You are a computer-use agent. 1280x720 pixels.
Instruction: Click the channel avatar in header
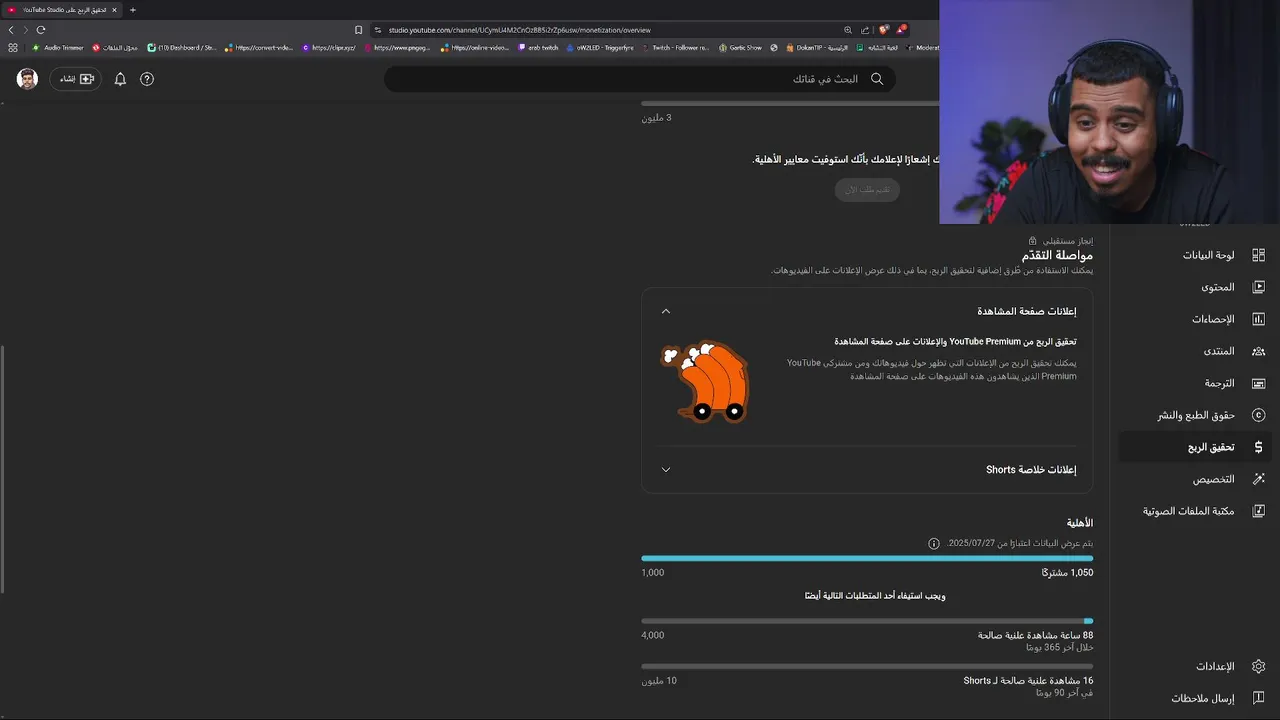[x=27, y=79]
